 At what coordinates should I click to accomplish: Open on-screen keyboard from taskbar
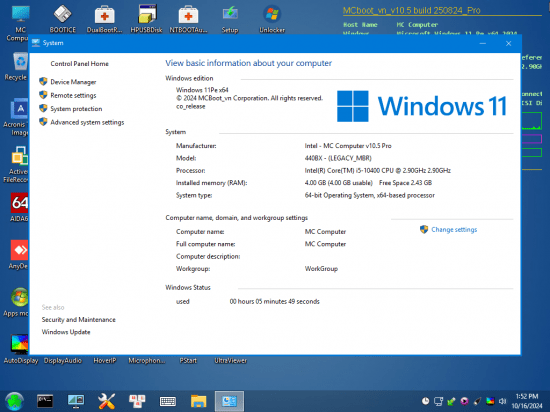click(168, 401)
